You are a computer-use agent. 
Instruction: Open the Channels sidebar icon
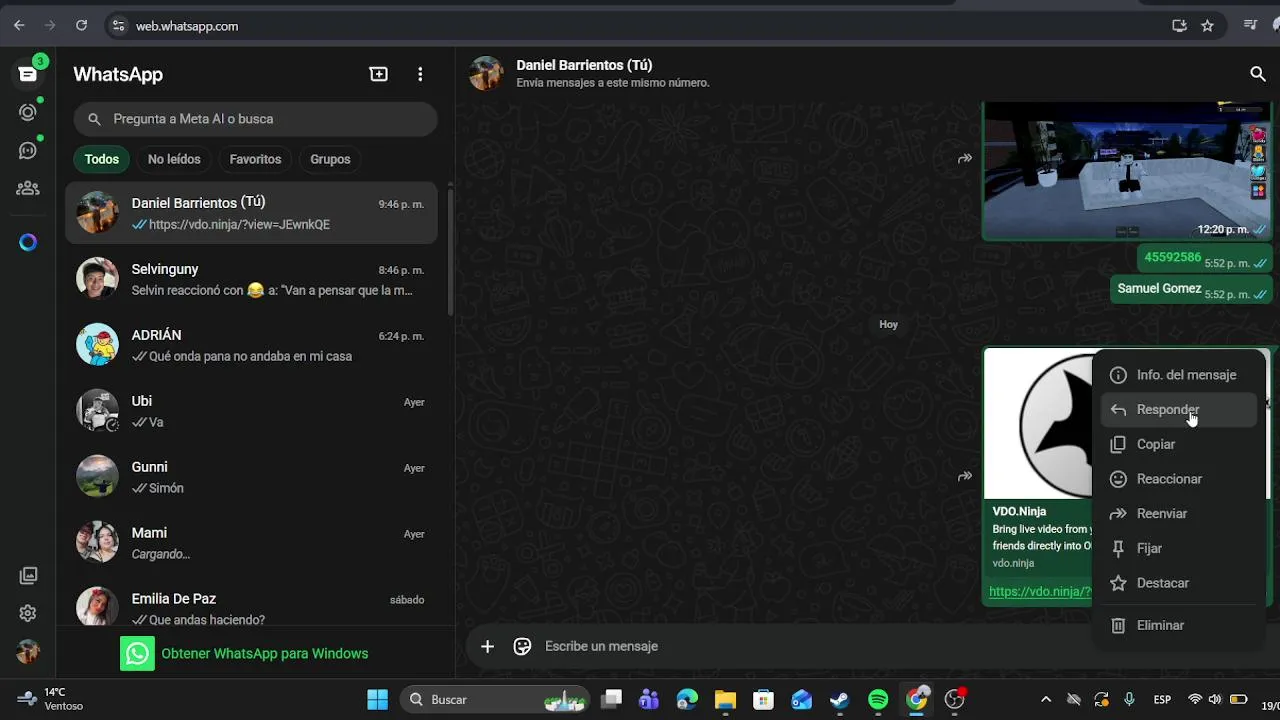(x=28, y=150)
